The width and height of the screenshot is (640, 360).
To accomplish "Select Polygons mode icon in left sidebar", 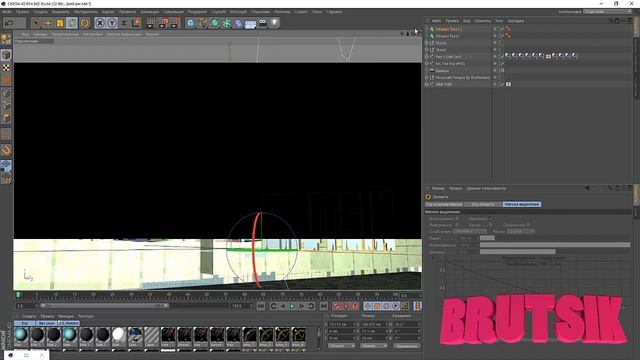I will pos(6,118).
